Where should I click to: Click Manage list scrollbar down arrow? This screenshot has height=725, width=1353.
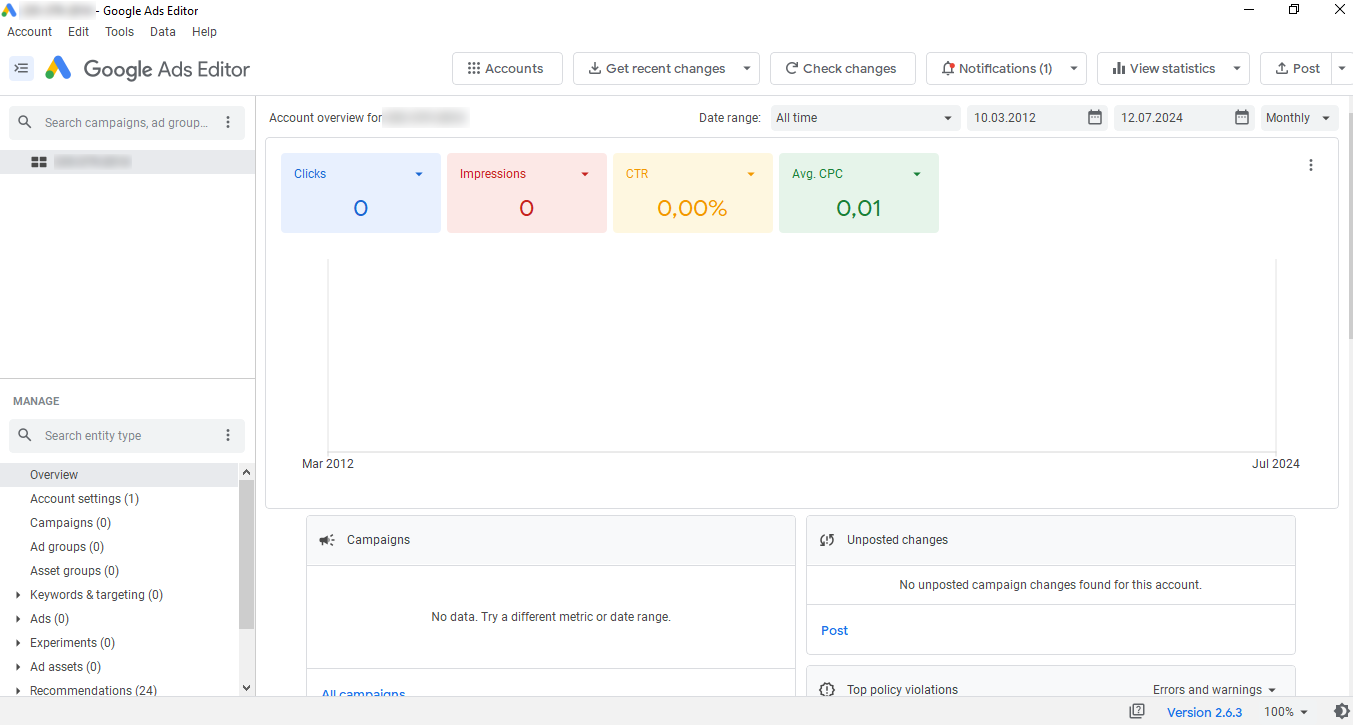tap(247, 688)
